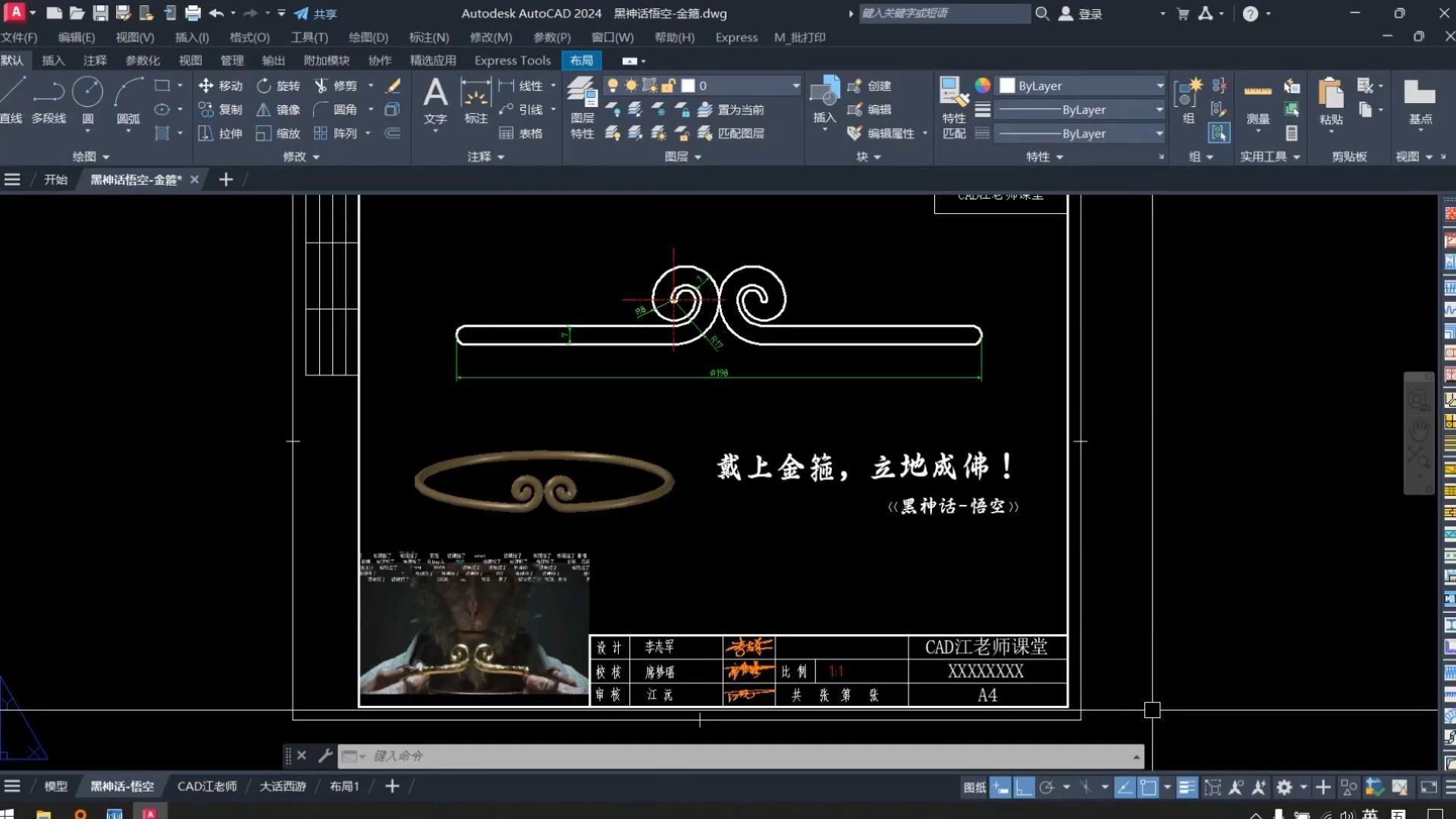
Task: Select the Line (直线) draw tool
Action: pos(12,99)
